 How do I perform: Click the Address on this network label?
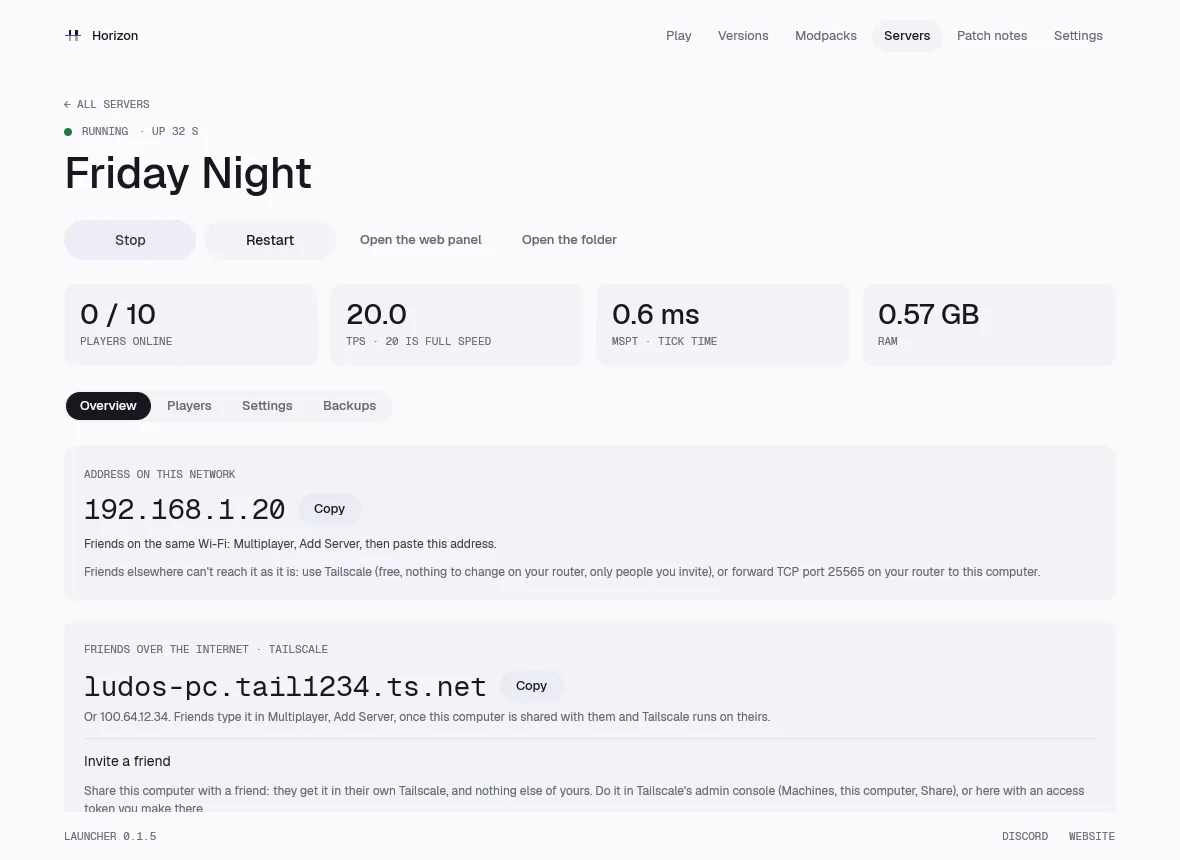point(160,475)
